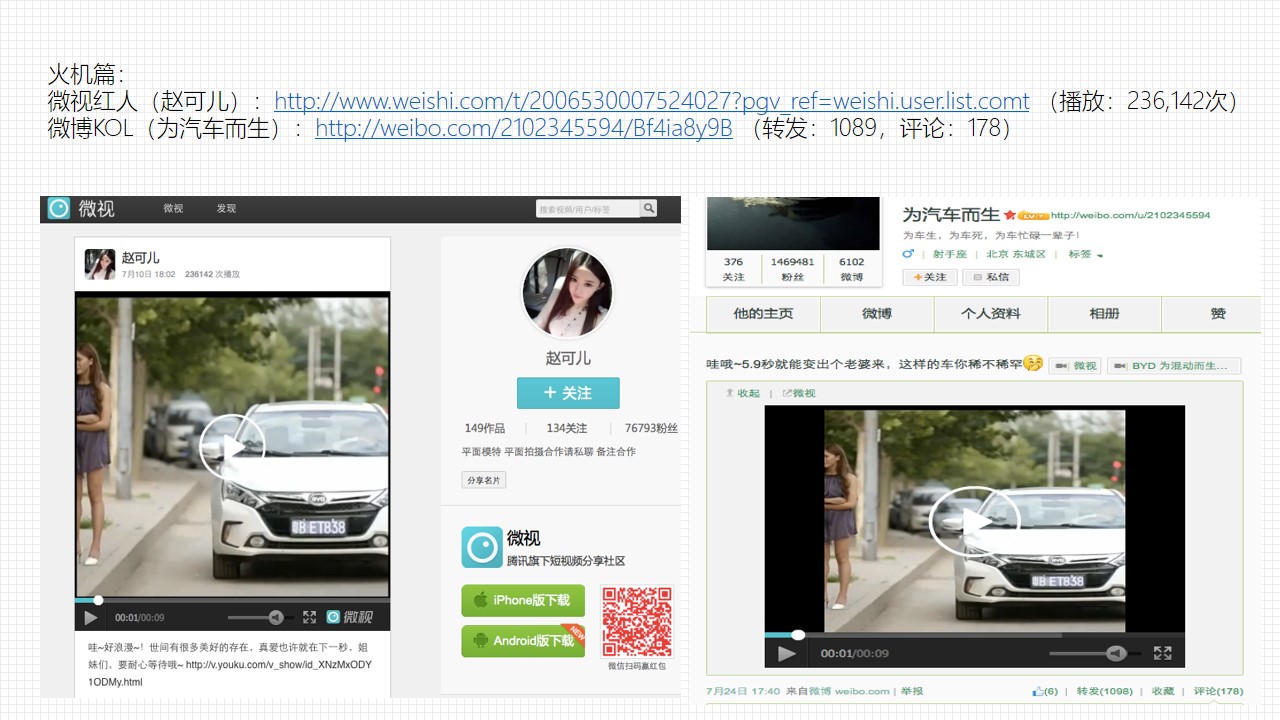Click 收藏 to favorite the post
The image size is (1280, 720).
(x=1163, y=691)
